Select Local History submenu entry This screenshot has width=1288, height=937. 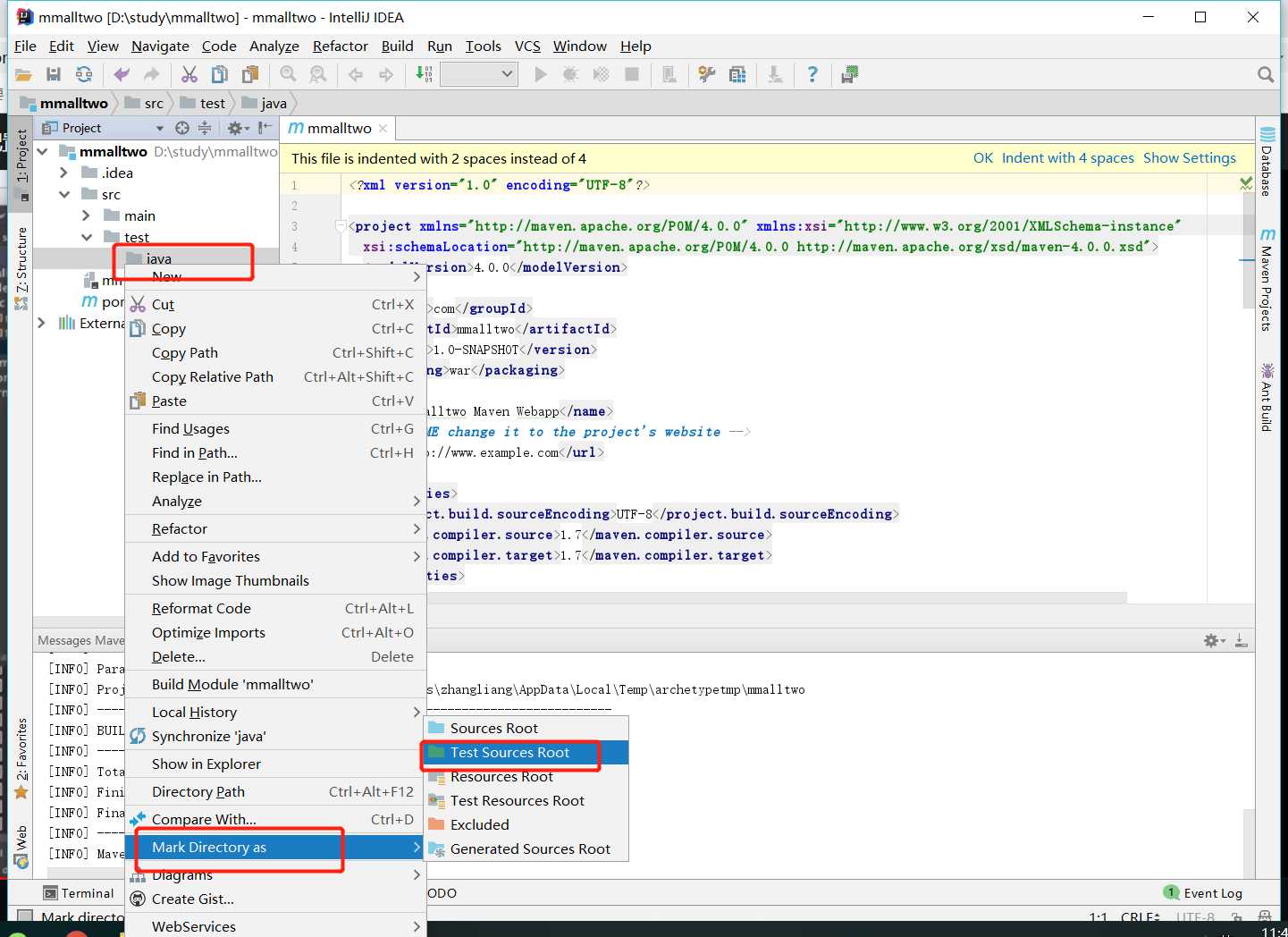tap(275, 713)
